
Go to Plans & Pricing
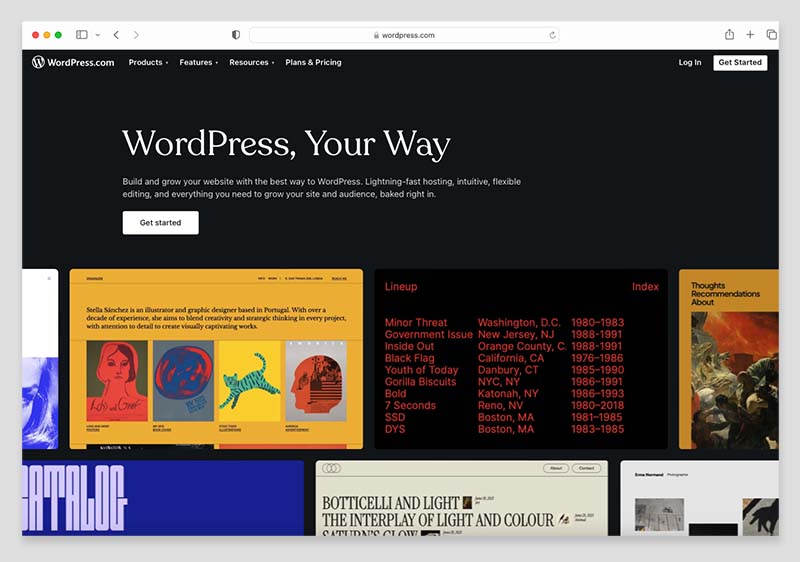pyautogui.click(x=313, y=62)
